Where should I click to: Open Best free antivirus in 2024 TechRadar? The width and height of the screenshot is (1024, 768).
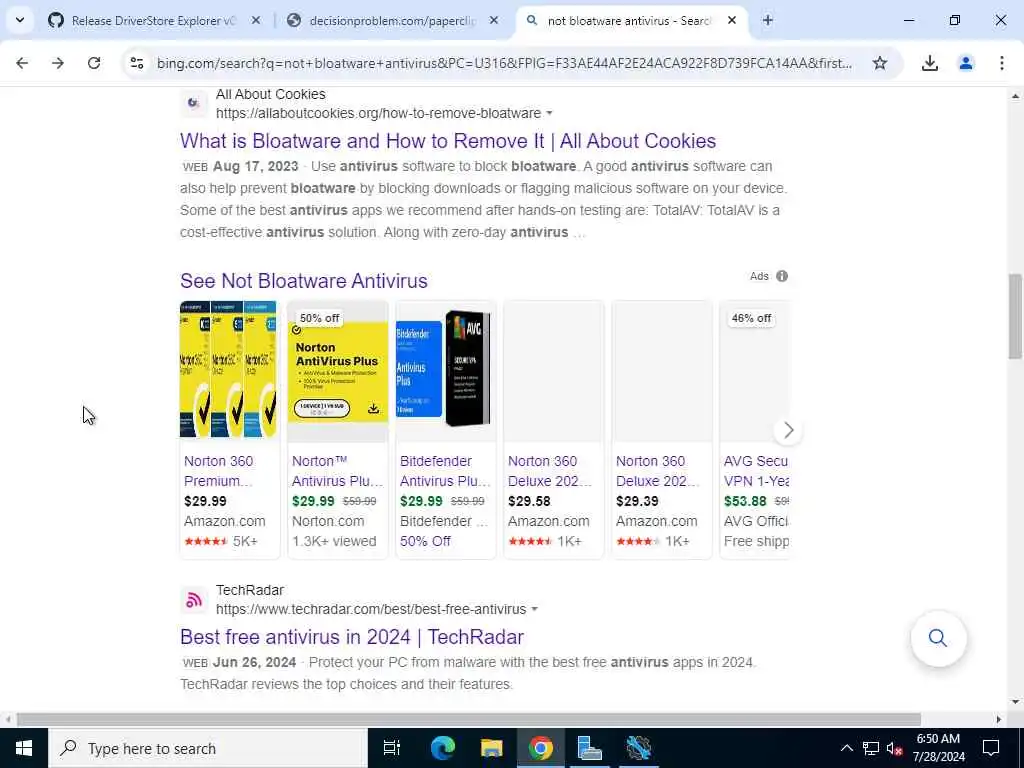(352, 637)
